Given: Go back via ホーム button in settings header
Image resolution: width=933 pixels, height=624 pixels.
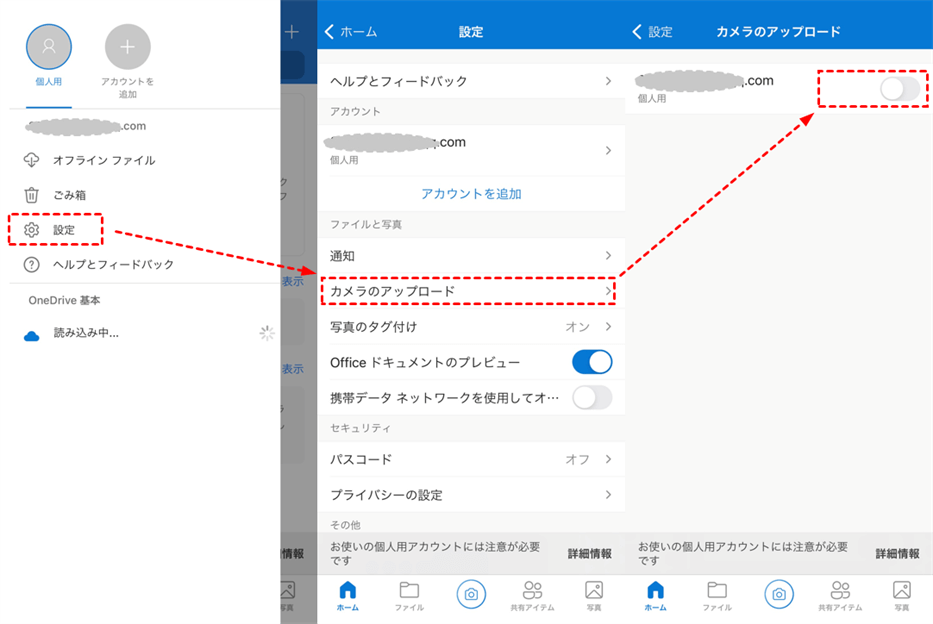Looking at the screenshot, I should coord(351,32).
